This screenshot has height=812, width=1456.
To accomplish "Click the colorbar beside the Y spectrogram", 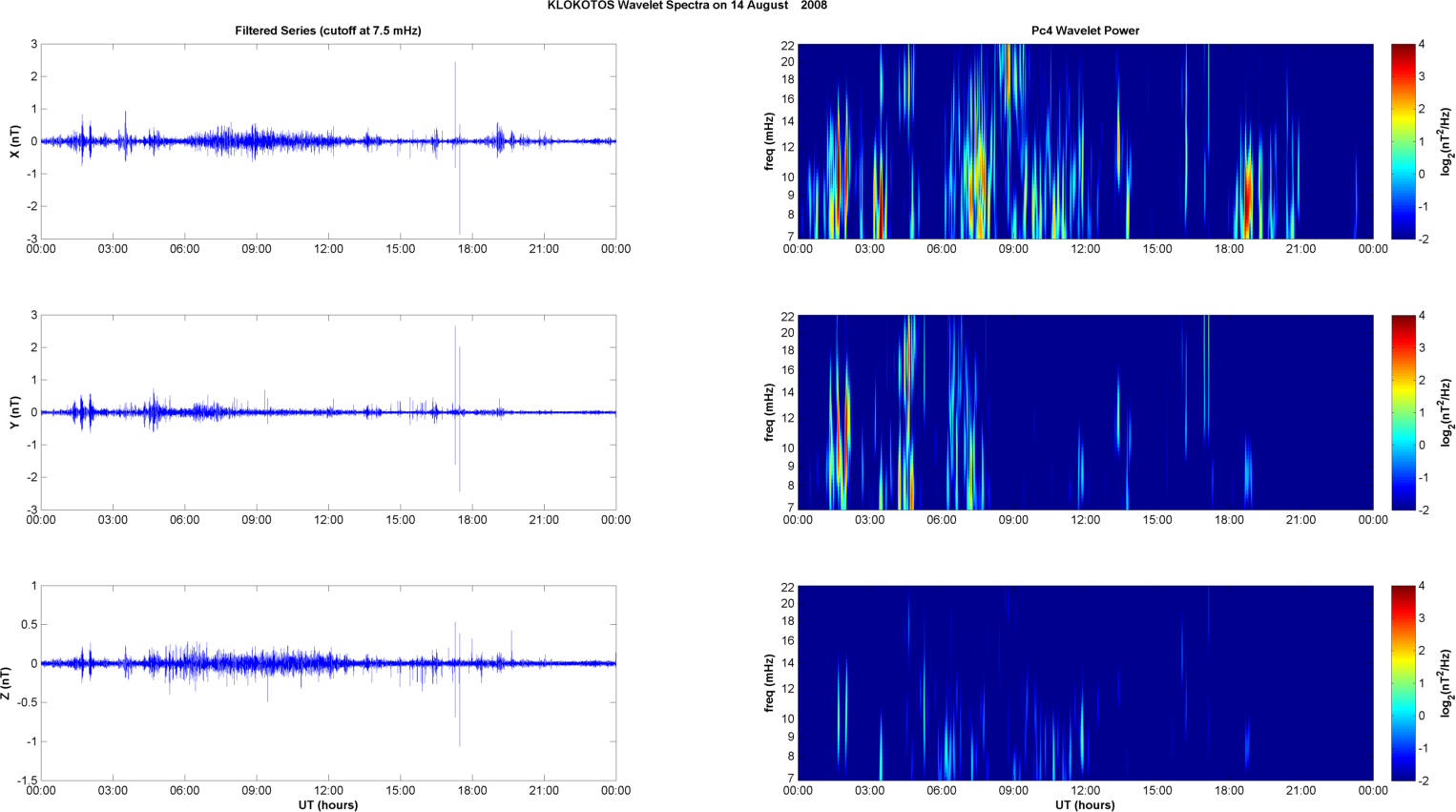I will (1404, 412).
